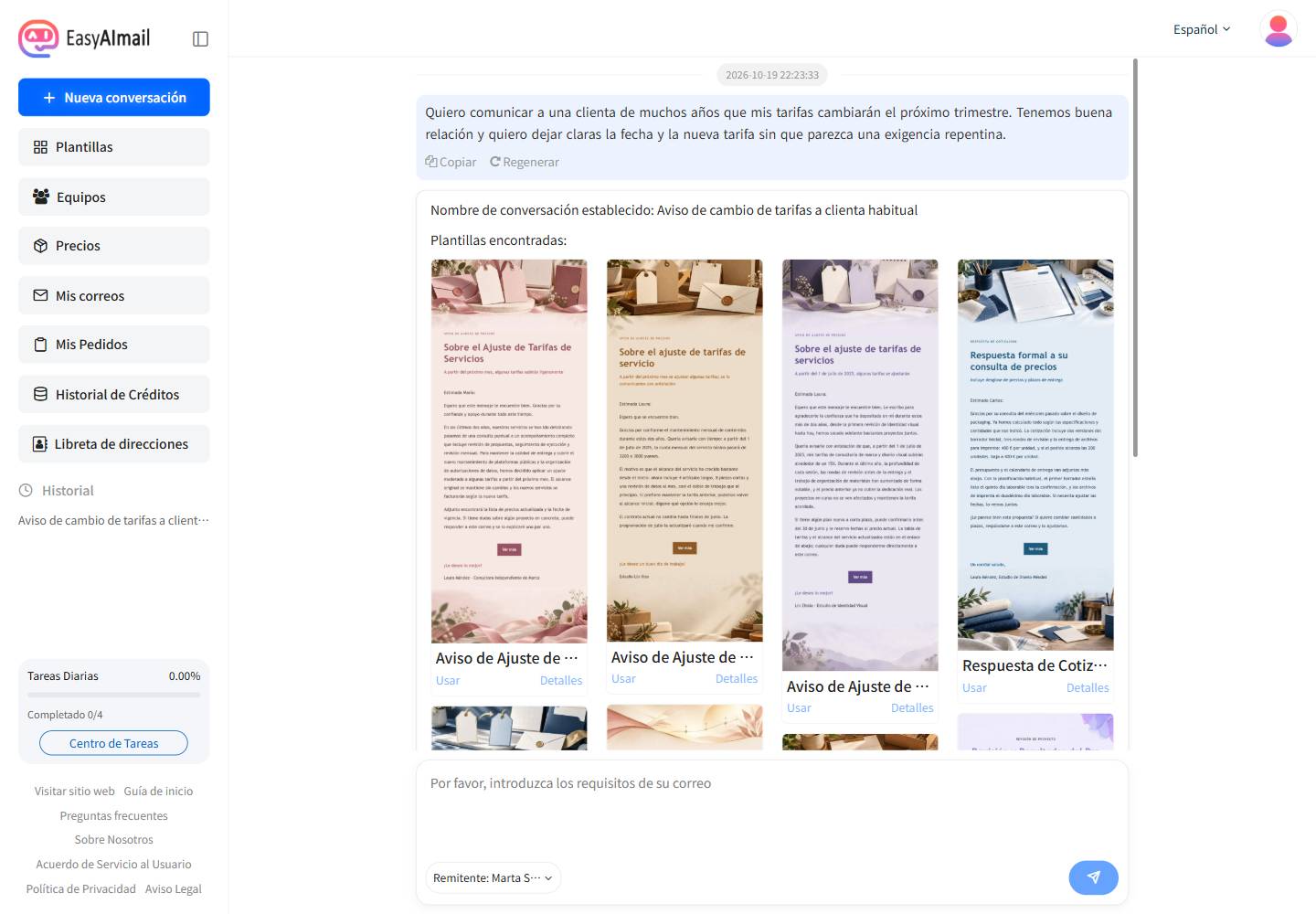Regenerate the response with Regenerar
The height and width of the screenshot is (914, 1316).
(525, 162)
